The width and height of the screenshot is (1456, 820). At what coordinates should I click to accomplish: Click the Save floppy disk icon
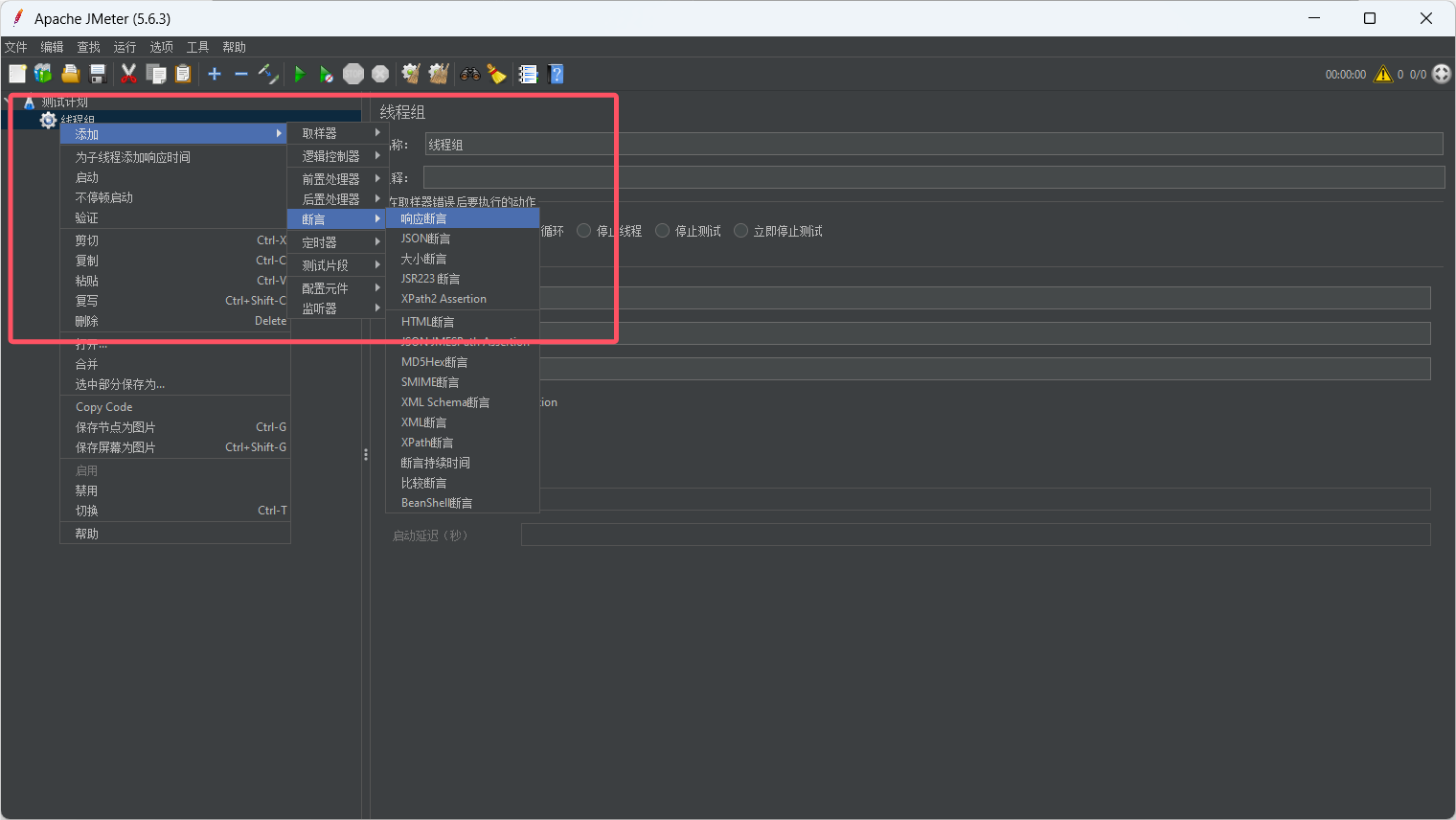click(x=97, y=74)
